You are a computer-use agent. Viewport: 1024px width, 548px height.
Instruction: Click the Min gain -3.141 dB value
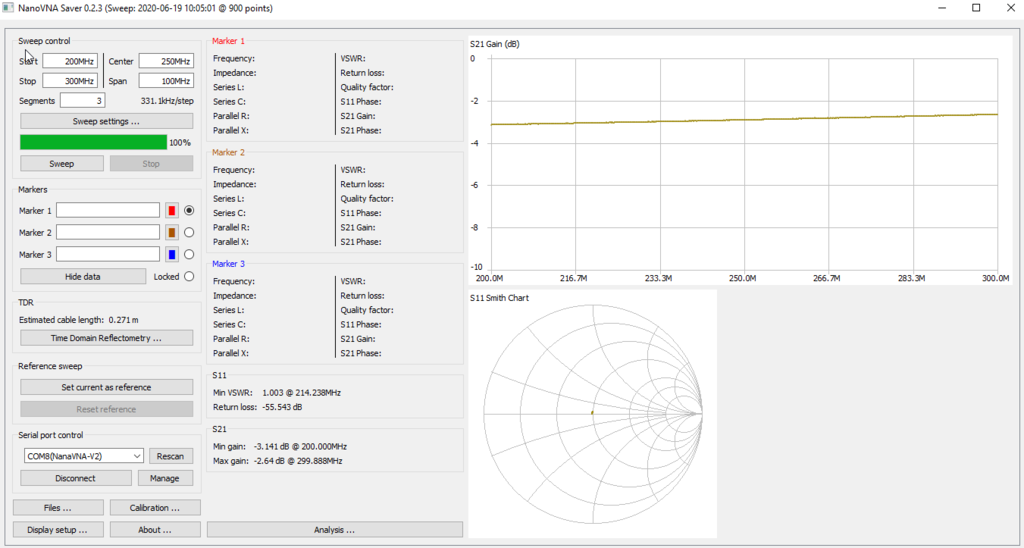coord(300,447)
